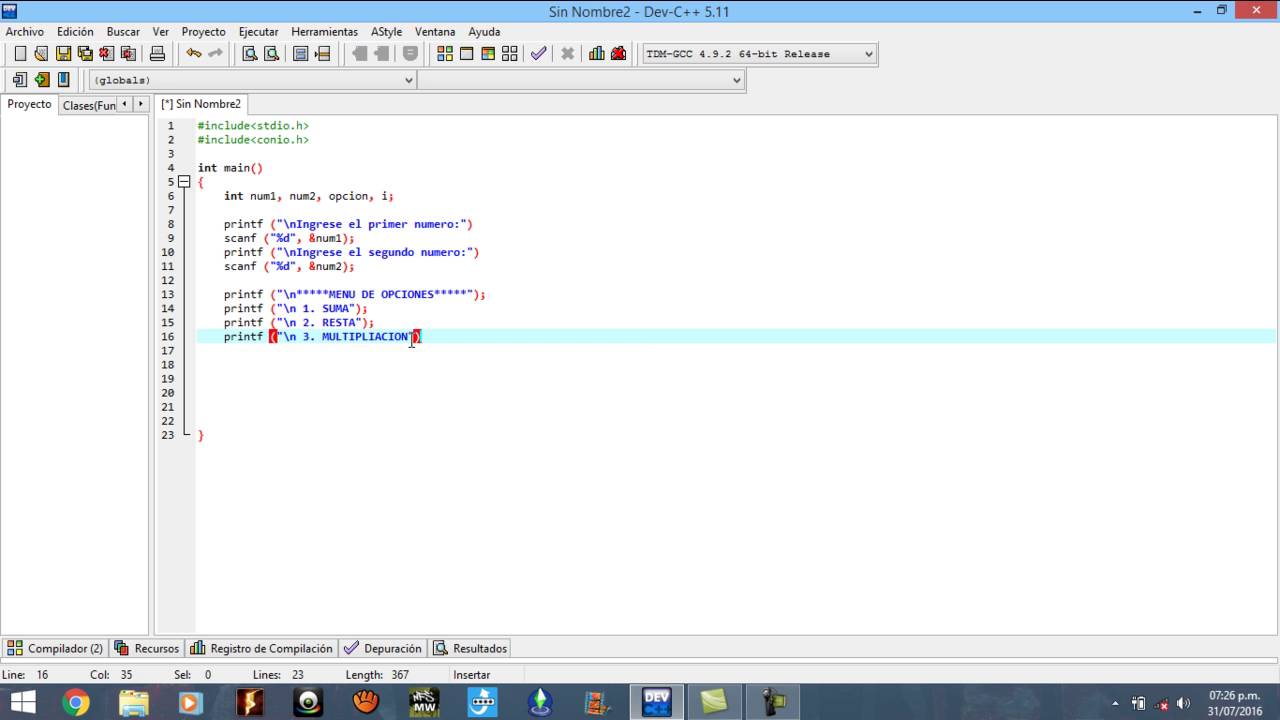Go to line icon
The width and height of the screenshot is (1280, 720).
(322, 54)
